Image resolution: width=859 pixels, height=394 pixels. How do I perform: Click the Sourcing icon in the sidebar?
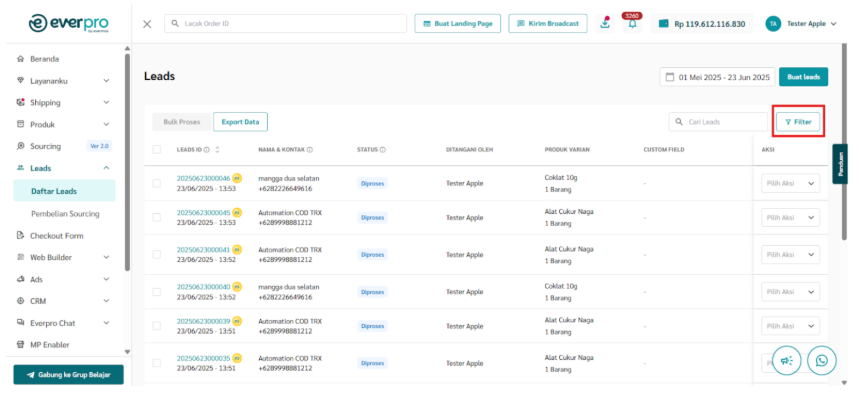pyautogui.click(x=21, y=146)
